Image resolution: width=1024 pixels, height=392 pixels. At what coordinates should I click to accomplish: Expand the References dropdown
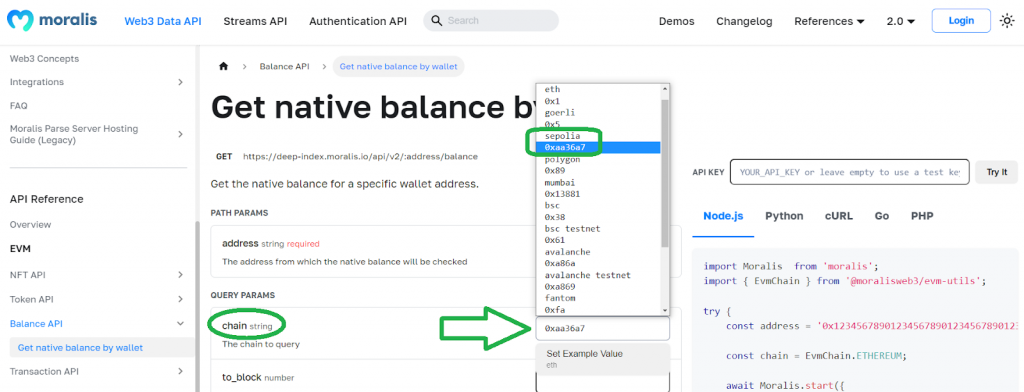pyautogui.click(x=829, y=21)
